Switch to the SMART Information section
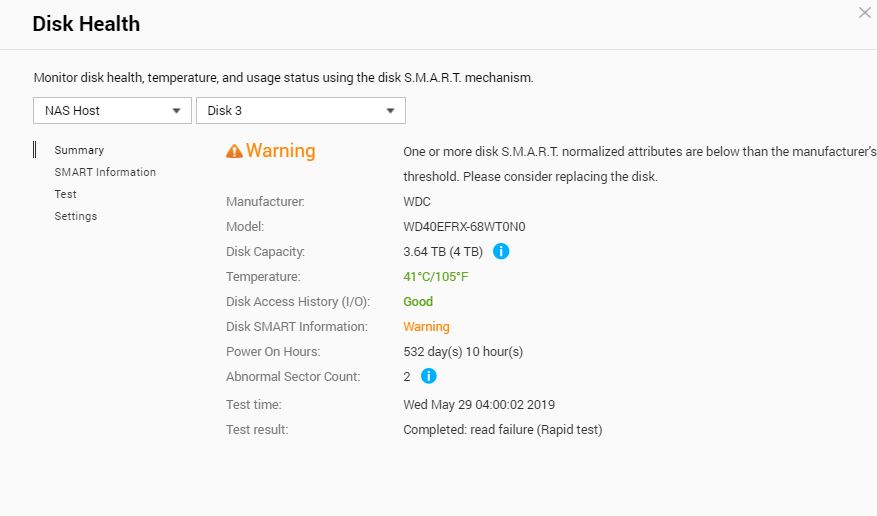 [x=105, y=172]
